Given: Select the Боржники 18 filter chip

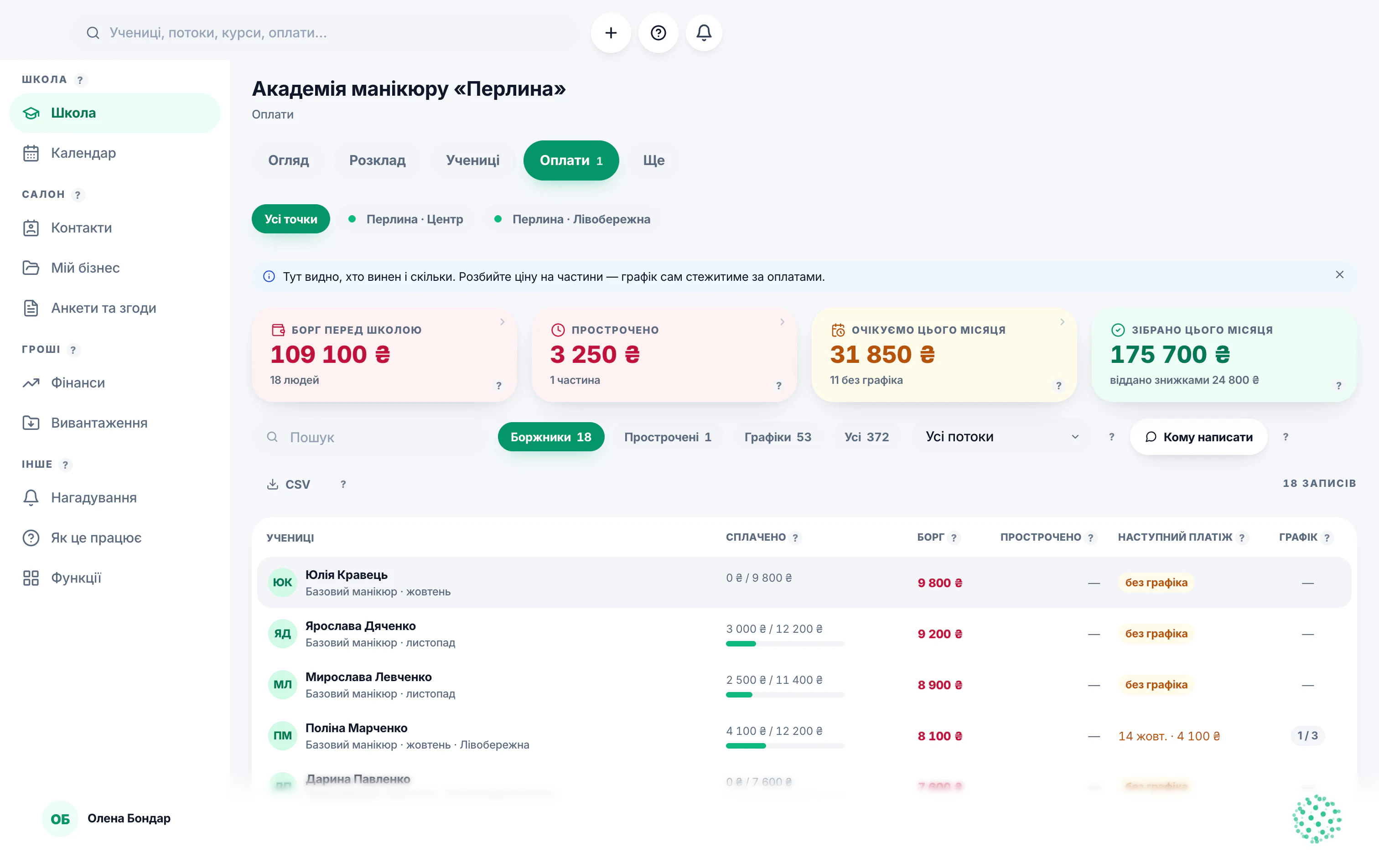Looking at the screenshot, I should 550,437.
